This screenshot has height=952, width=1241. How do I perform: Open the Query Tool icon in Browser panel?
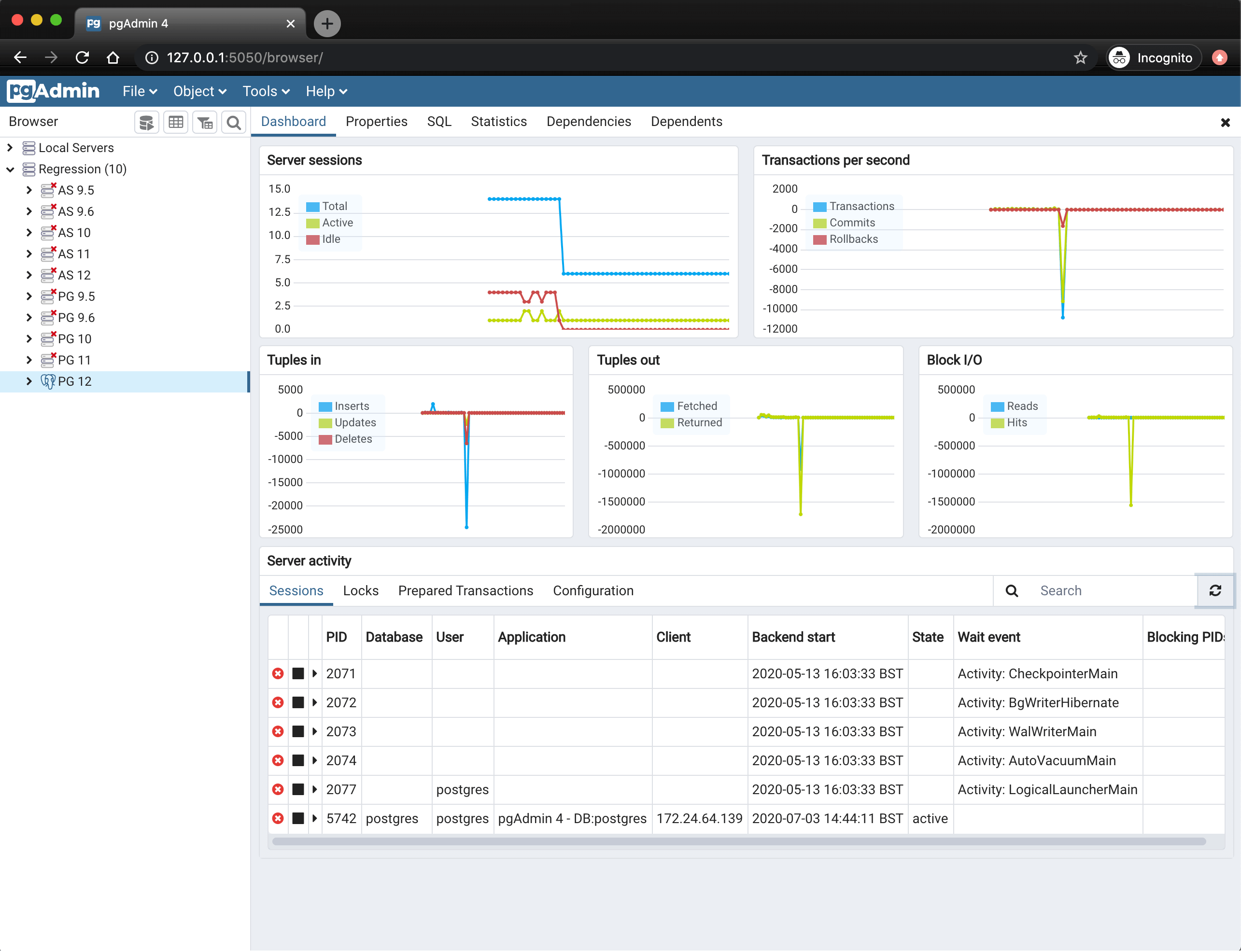(x=146, y=122)
